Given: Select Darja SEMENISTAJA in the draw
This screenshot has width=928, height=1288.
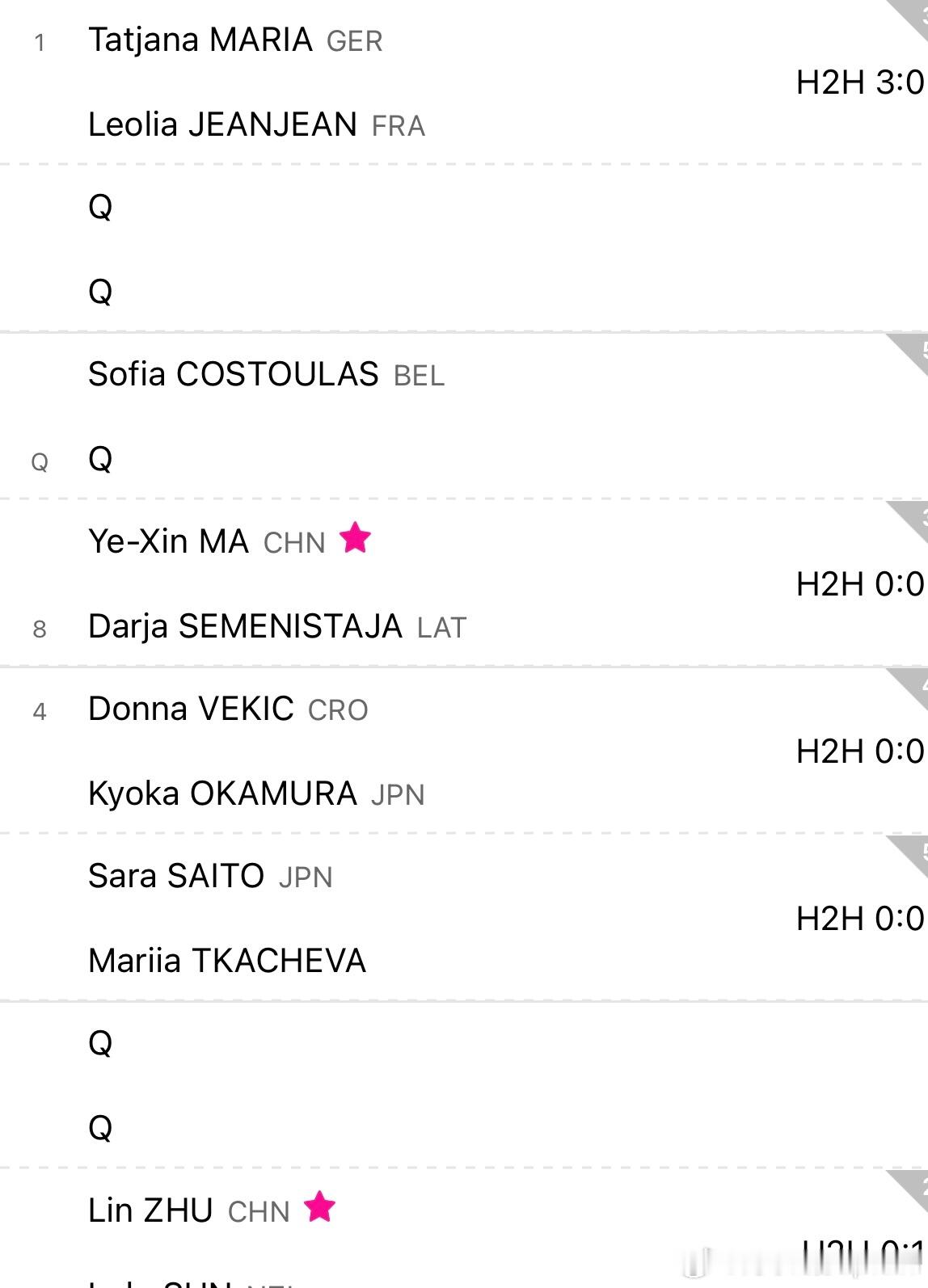Looking at the screenshot, I should [245, 626].
